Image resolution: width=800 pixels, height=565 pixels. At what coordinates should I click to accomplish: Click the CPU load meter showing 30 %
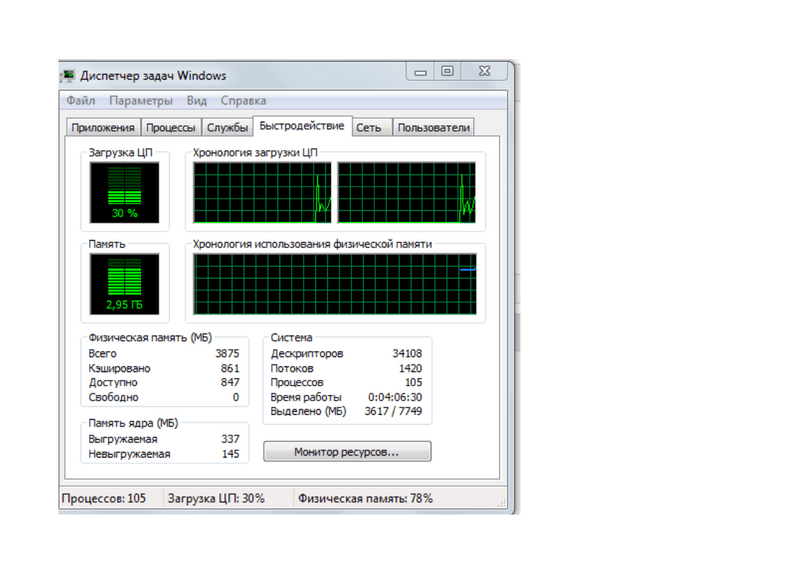pos(125,193)
